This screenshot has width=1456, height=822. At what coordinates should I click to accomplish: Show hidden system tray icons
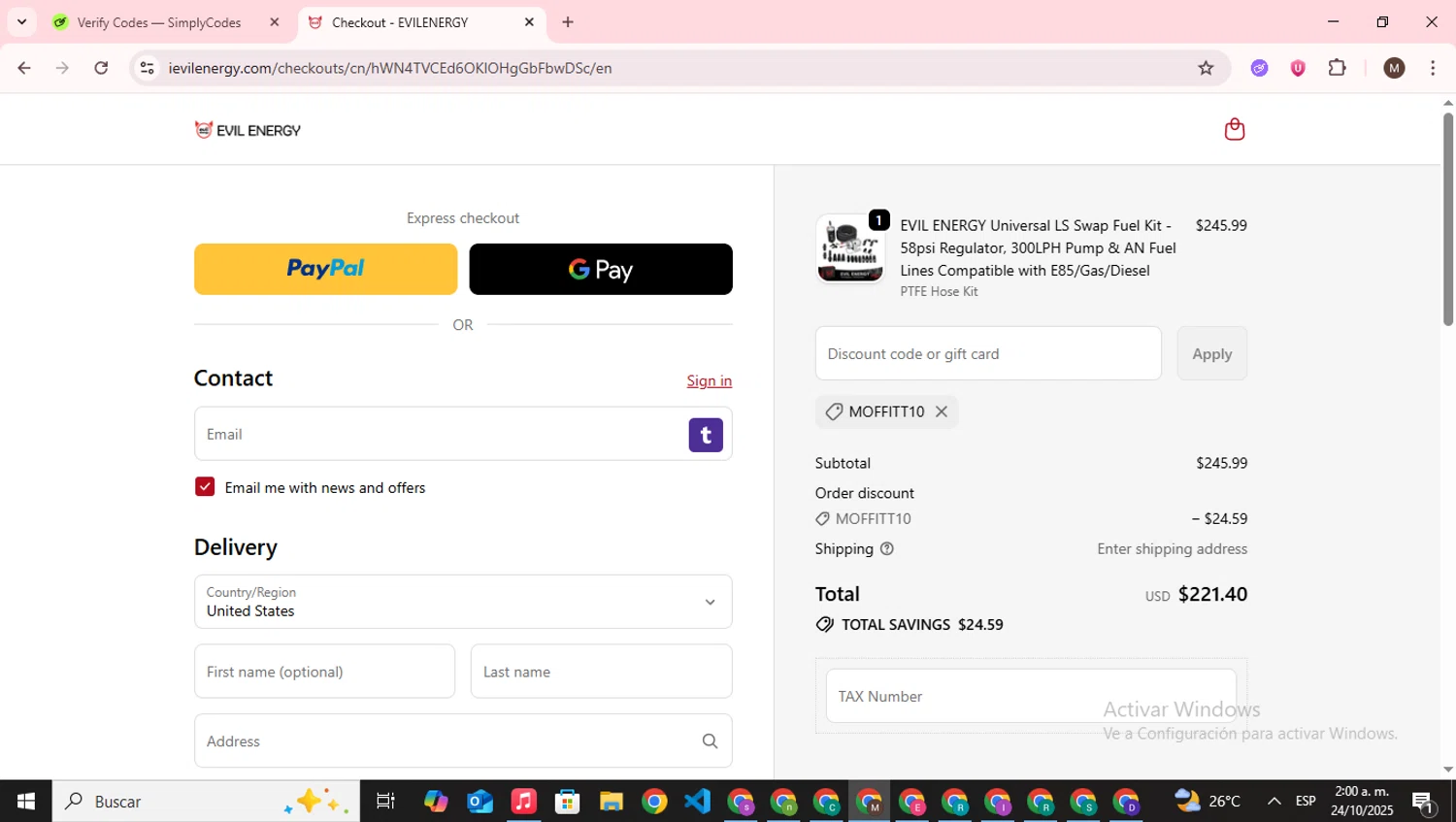click(x=1274, y=802)
